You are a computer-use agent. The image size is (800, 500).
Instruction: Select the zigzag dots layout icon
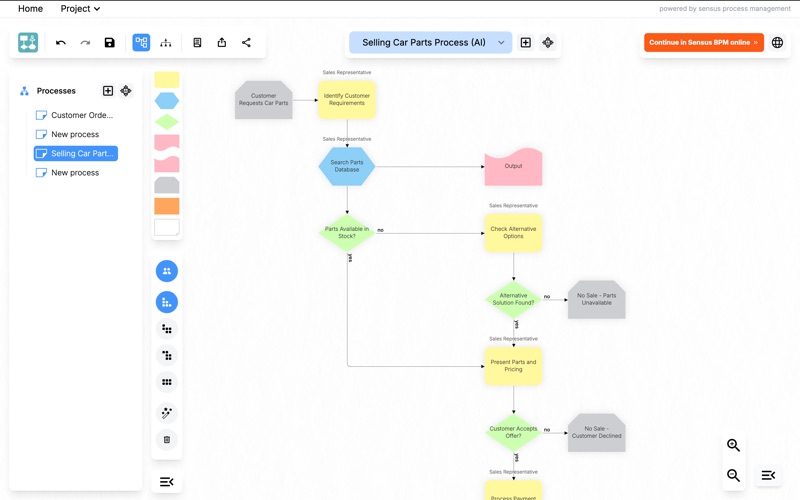tap(167, 356)
